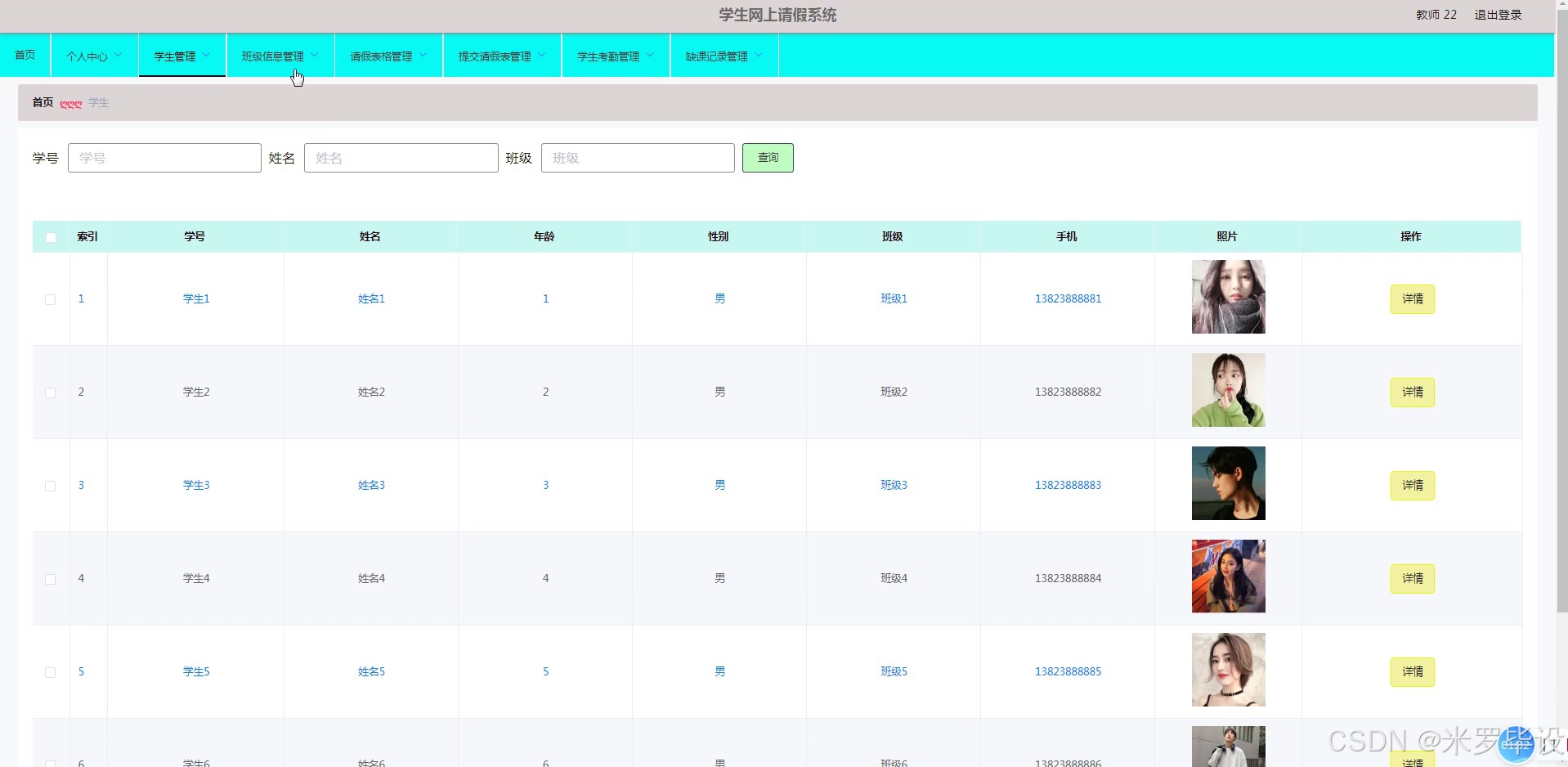This screenshot has width=1568, height=767.
Task: Click the photo thumbnail of 姓名1
Action: click(1228, 297)
